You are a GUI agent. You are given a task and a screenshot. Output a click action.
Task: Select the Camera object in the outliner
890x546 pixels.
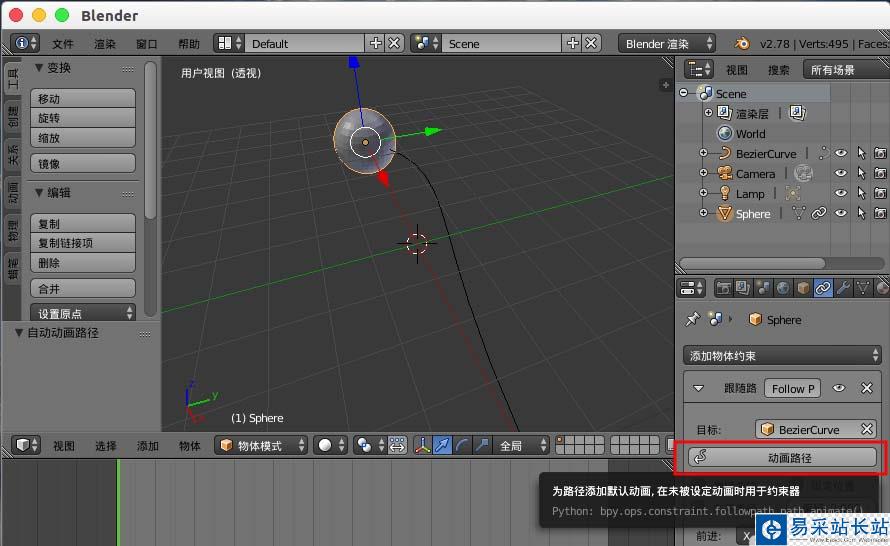[x=755, y=174]
